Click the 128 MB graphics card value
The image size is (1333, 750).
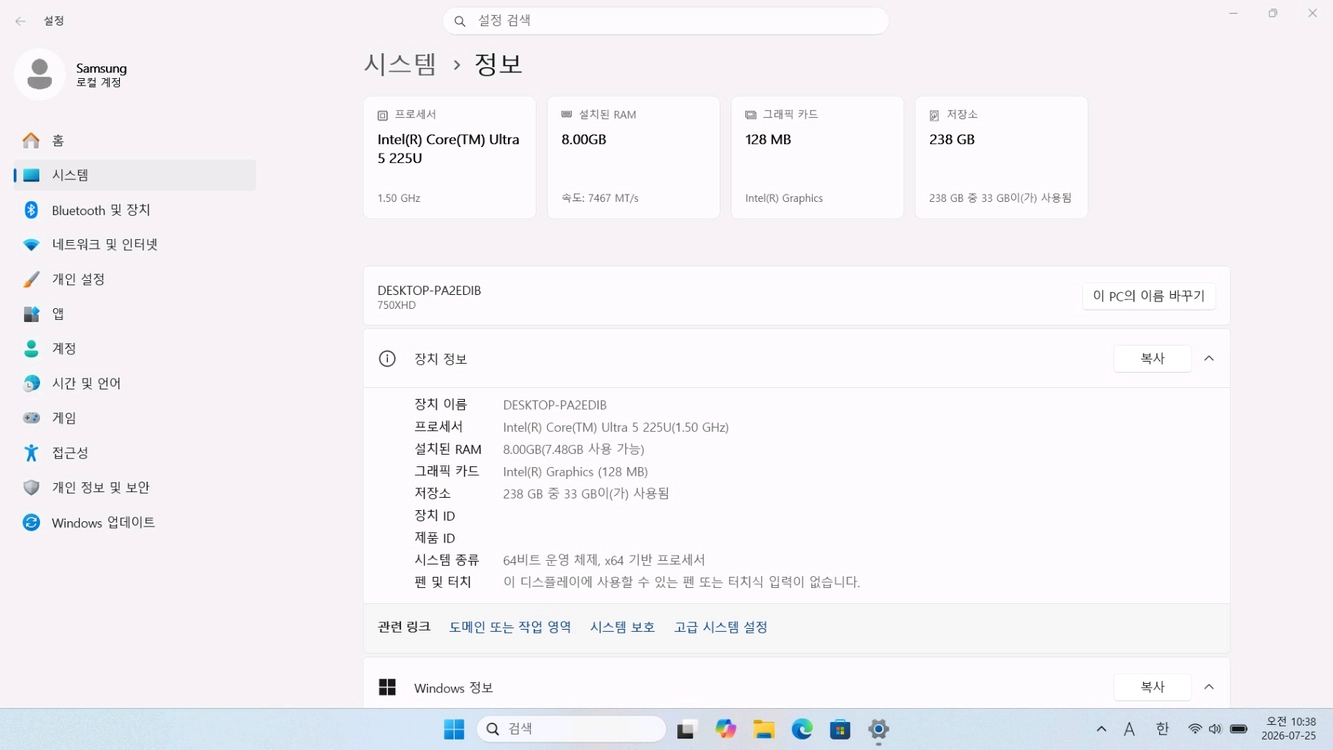pyautogui.click(x=768, y=140)
